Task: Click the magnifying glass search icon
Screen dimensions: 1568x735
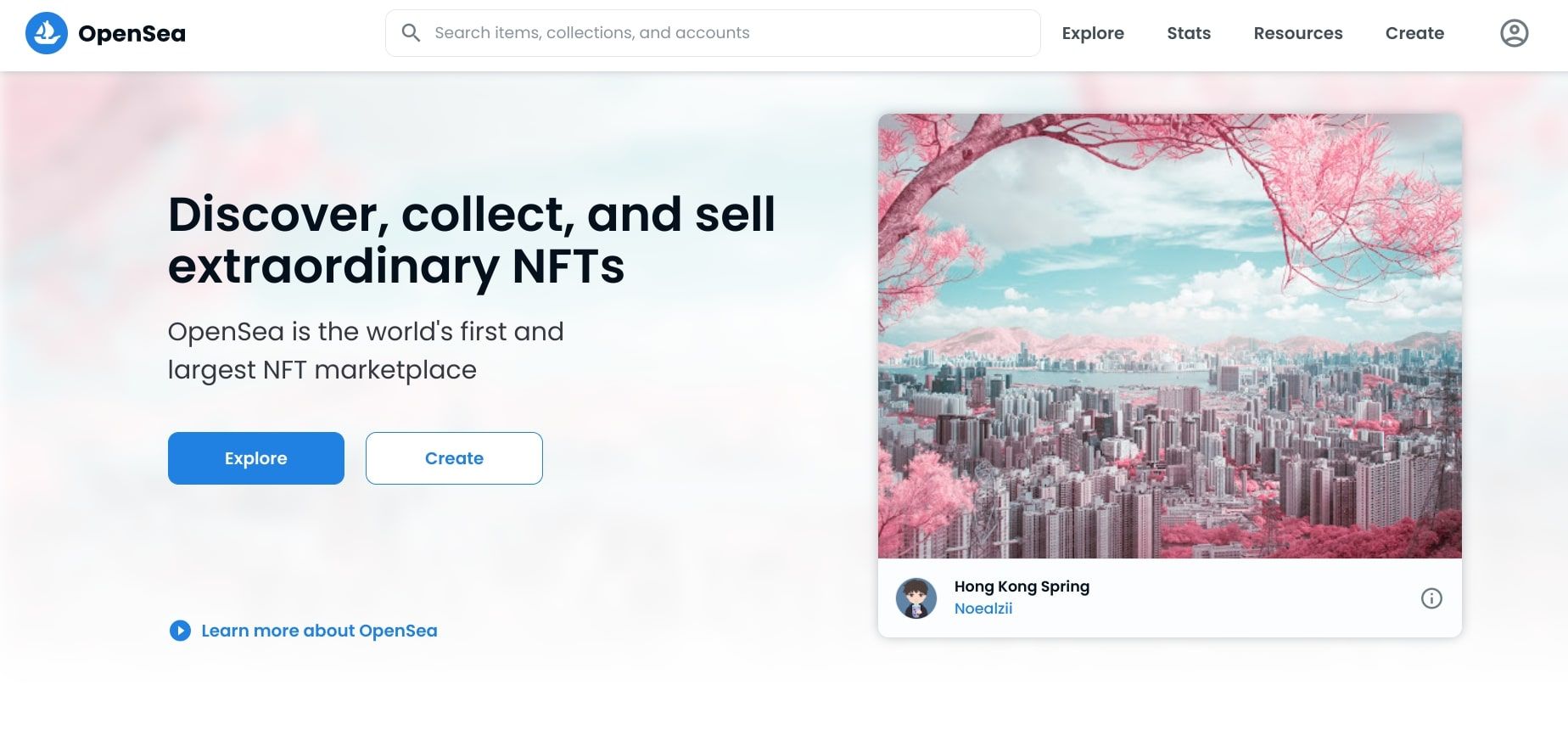Action: click(x=411, y=33)
